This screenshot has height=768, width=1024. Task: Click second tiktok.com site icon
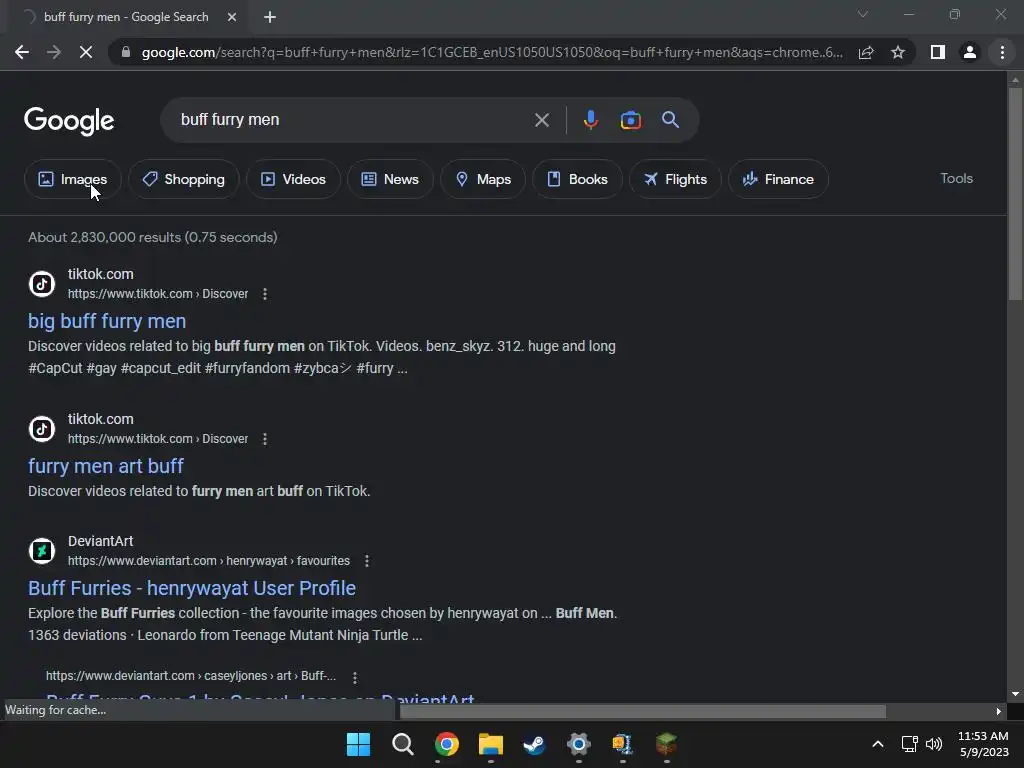click(42, 429)
